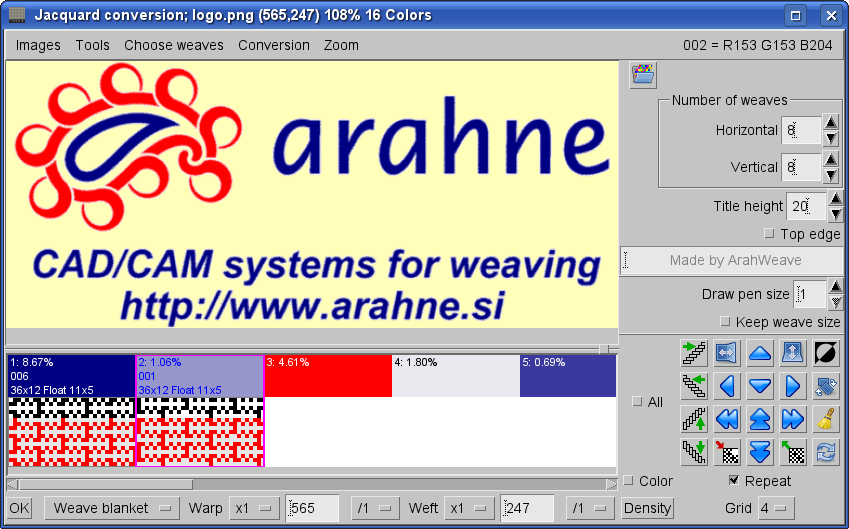This screenshot has width=849, height=529.
Task: Click staircase icon with green down arrow
Action: 694,452
